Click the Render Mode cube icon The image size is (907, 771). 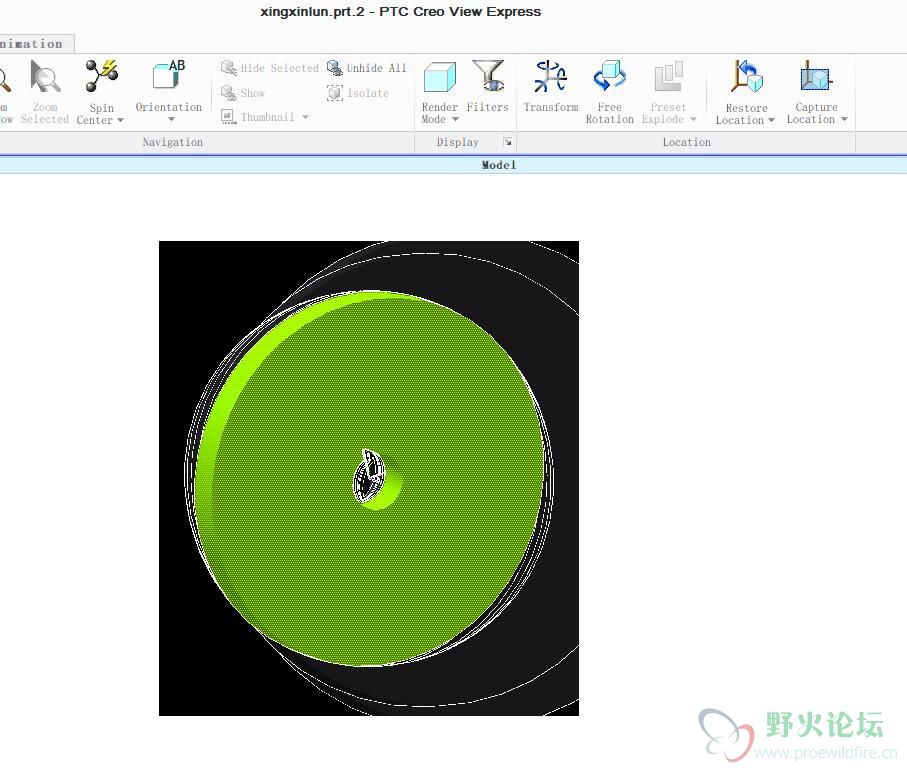440,78
